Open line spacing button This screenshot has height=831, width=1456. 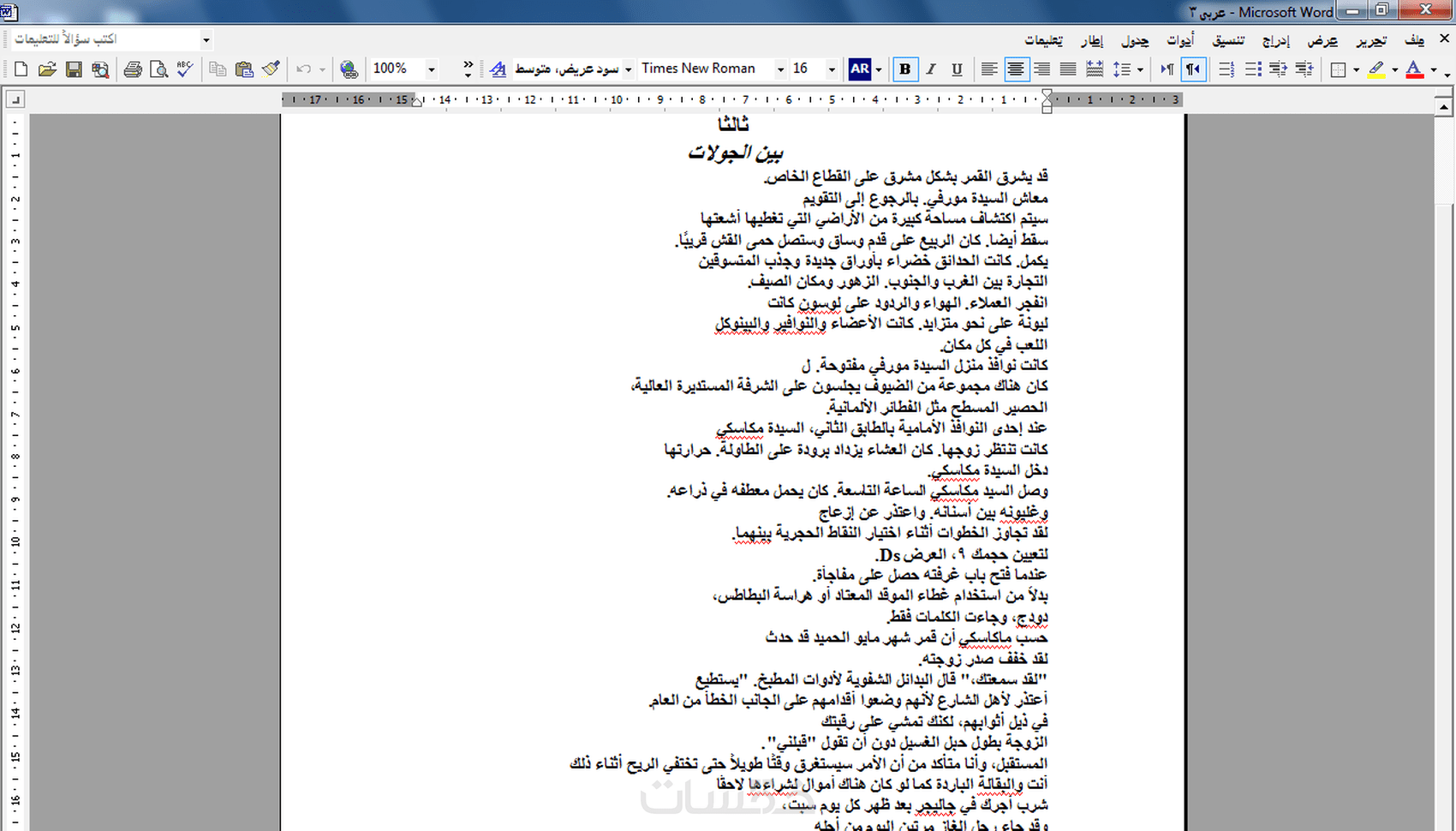[1121, 69]
